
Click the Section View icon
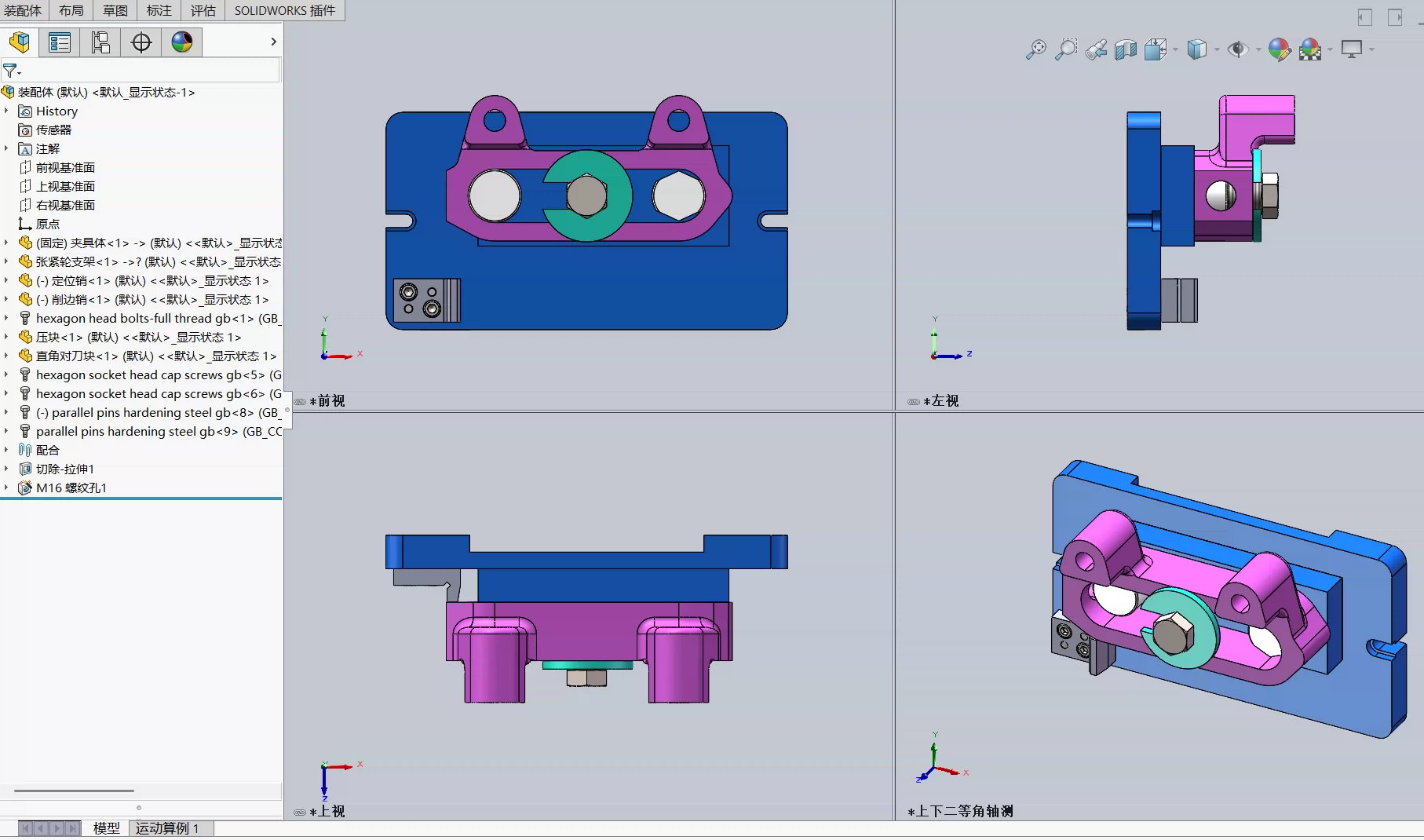(1126, 49)
